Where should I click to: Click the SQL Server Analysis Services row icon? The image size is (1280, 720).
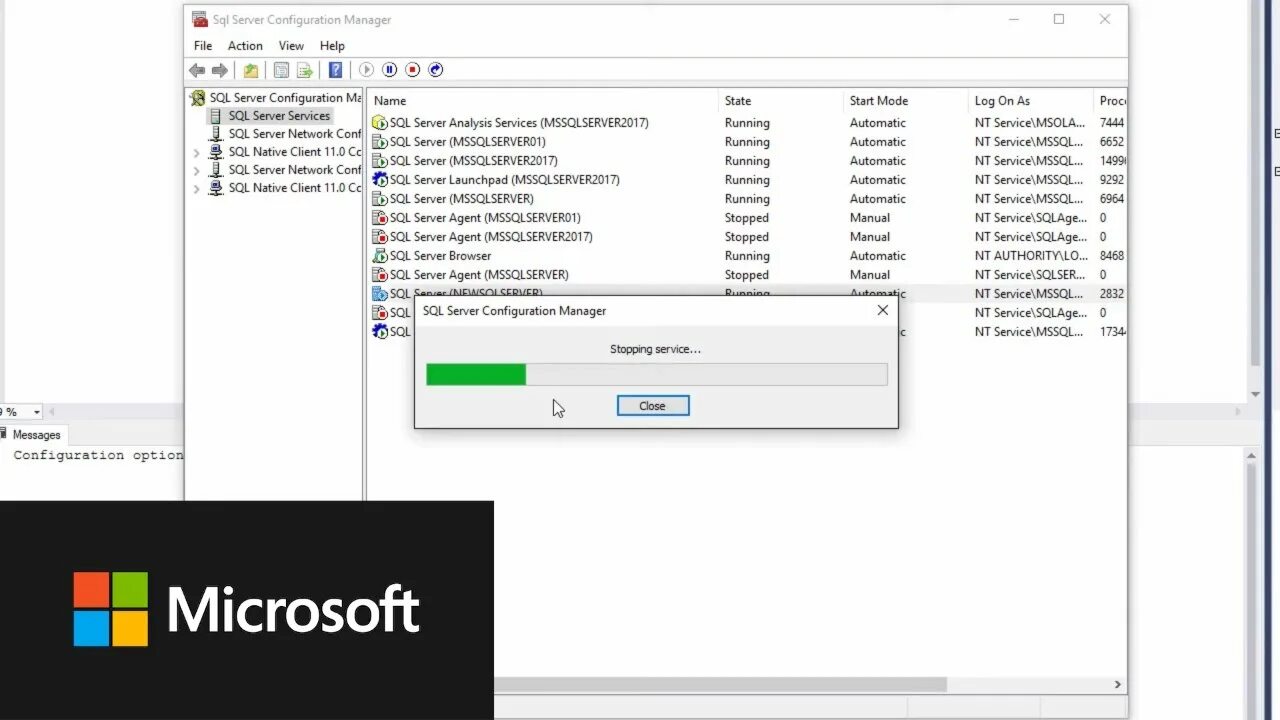click(380, 123)
